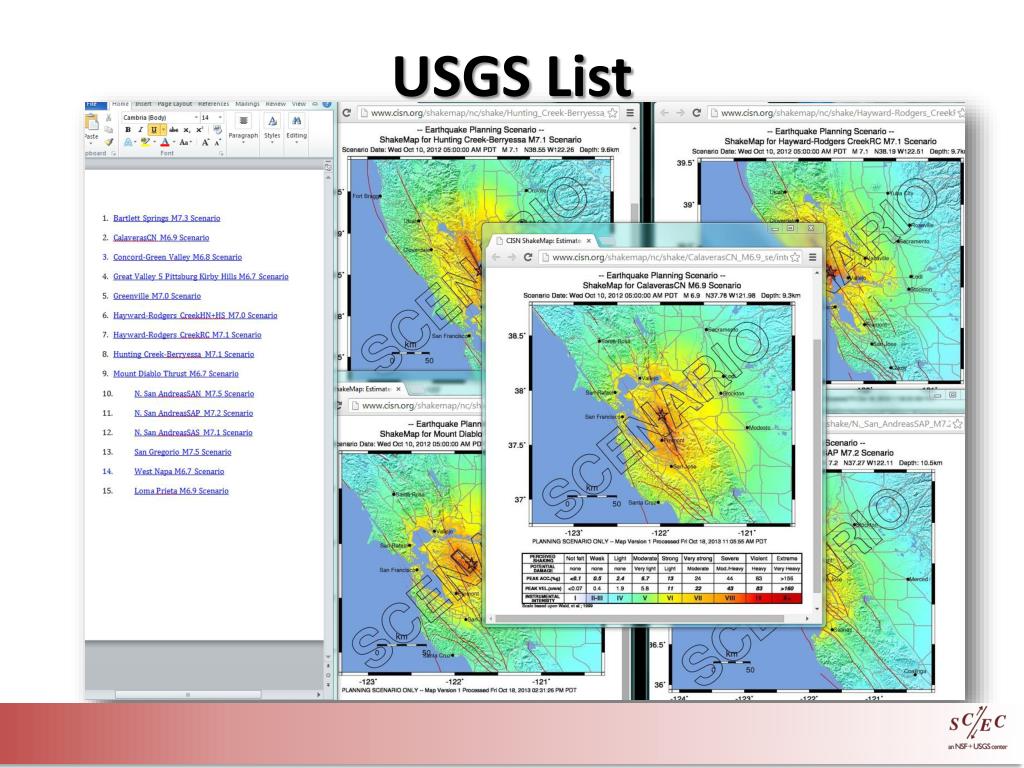Click address bar of Hunting Creek-Berryessa window
The image size is (1024, 768).
(x=487, y=113)
